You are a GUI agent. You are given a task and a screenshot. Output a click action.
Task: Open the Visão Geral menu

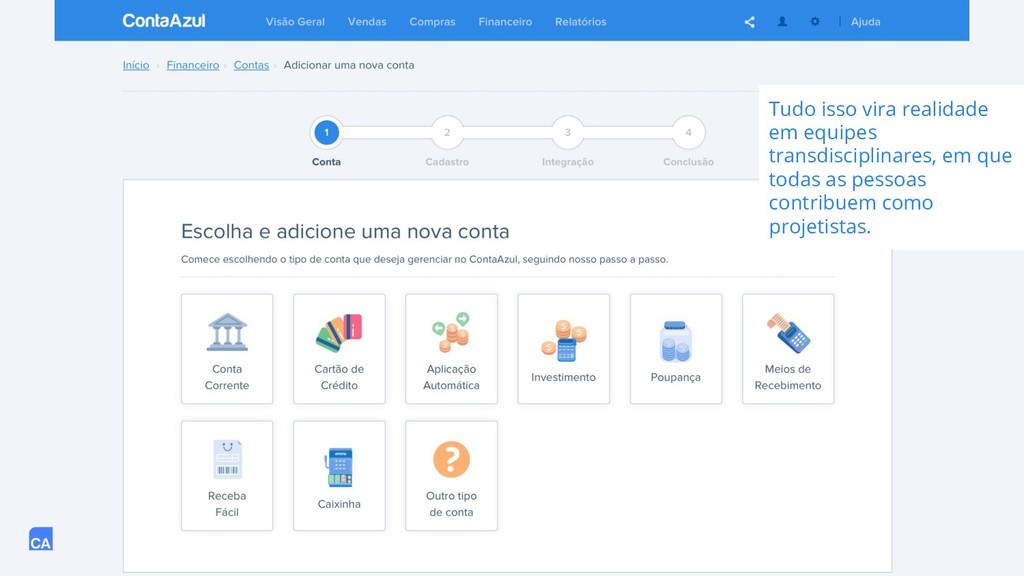click(295, 22)
